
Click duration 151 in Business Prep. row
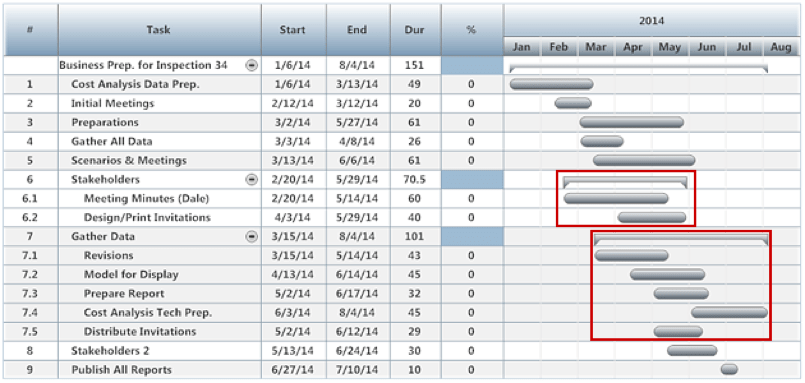414,65
